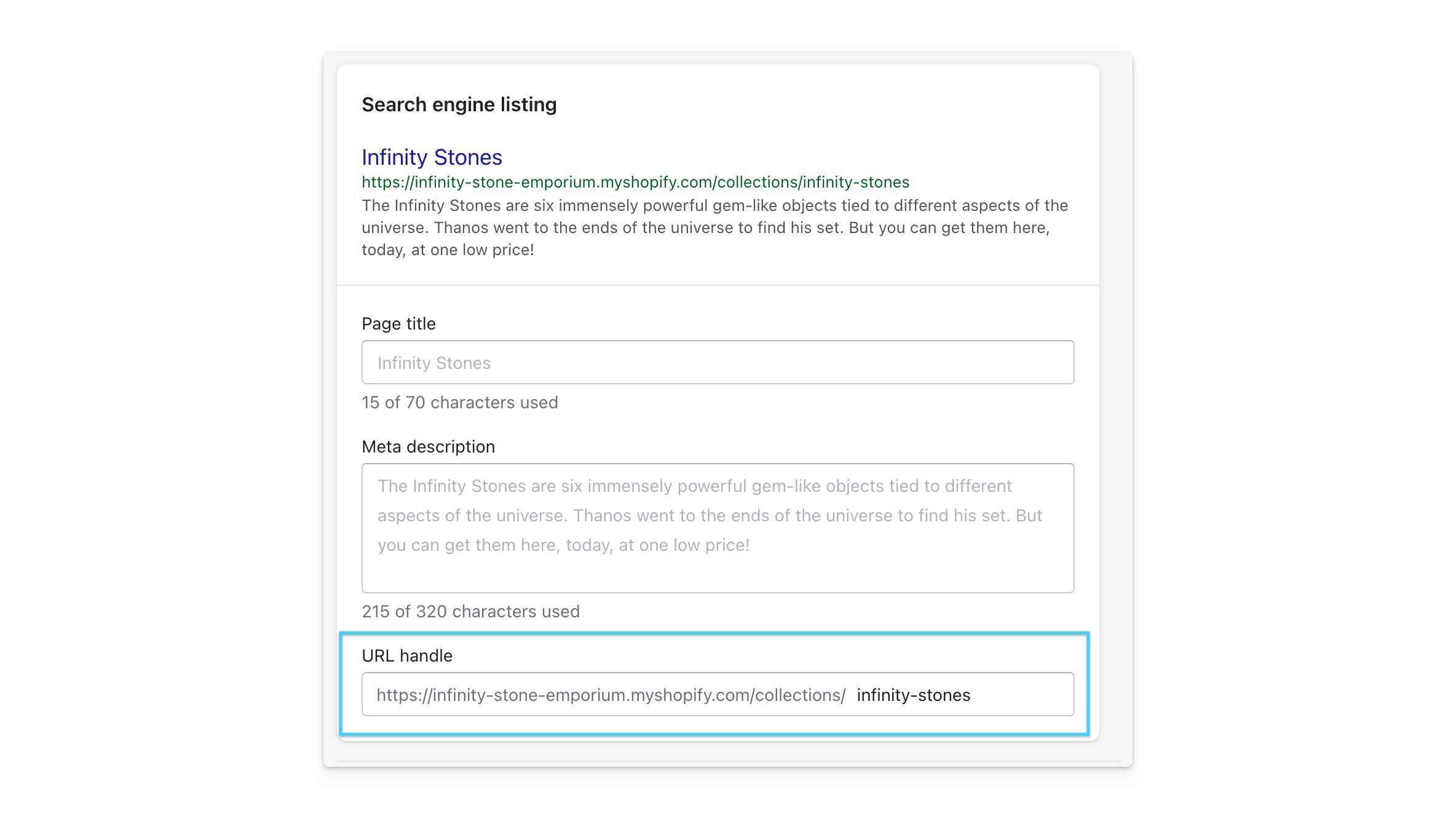Screen dimensions: 1456x819
Task: Click 'Infinity Stones' placeholder in Page title box
Action: point(434,363)
